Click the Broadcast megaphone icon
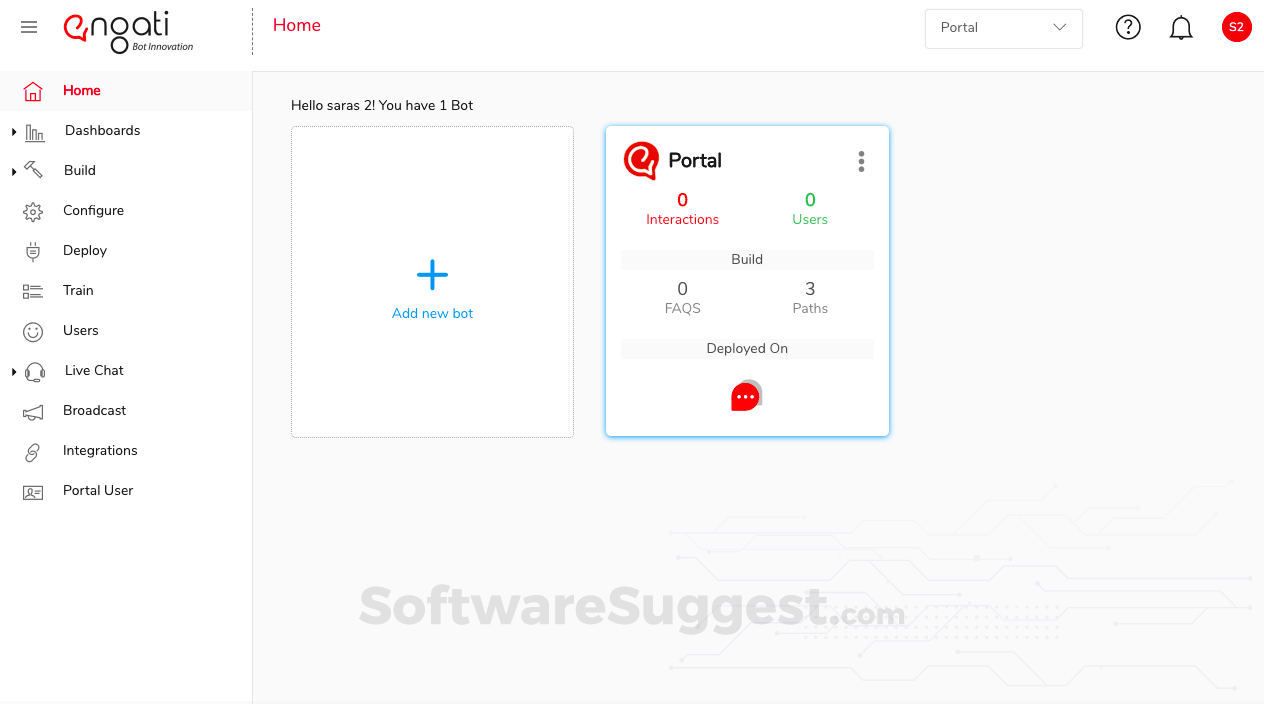Screen dimensions: 1264x704 [31, 410]
